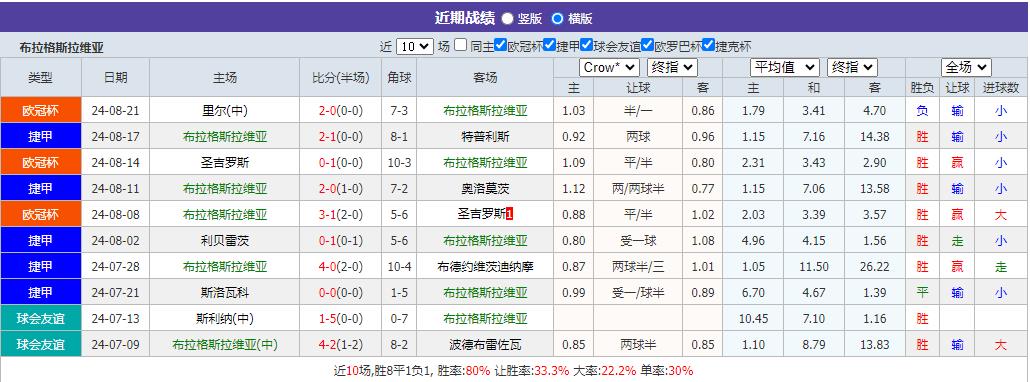
Task: Click draw odds value 11.50
Action: tap(814, 267)
